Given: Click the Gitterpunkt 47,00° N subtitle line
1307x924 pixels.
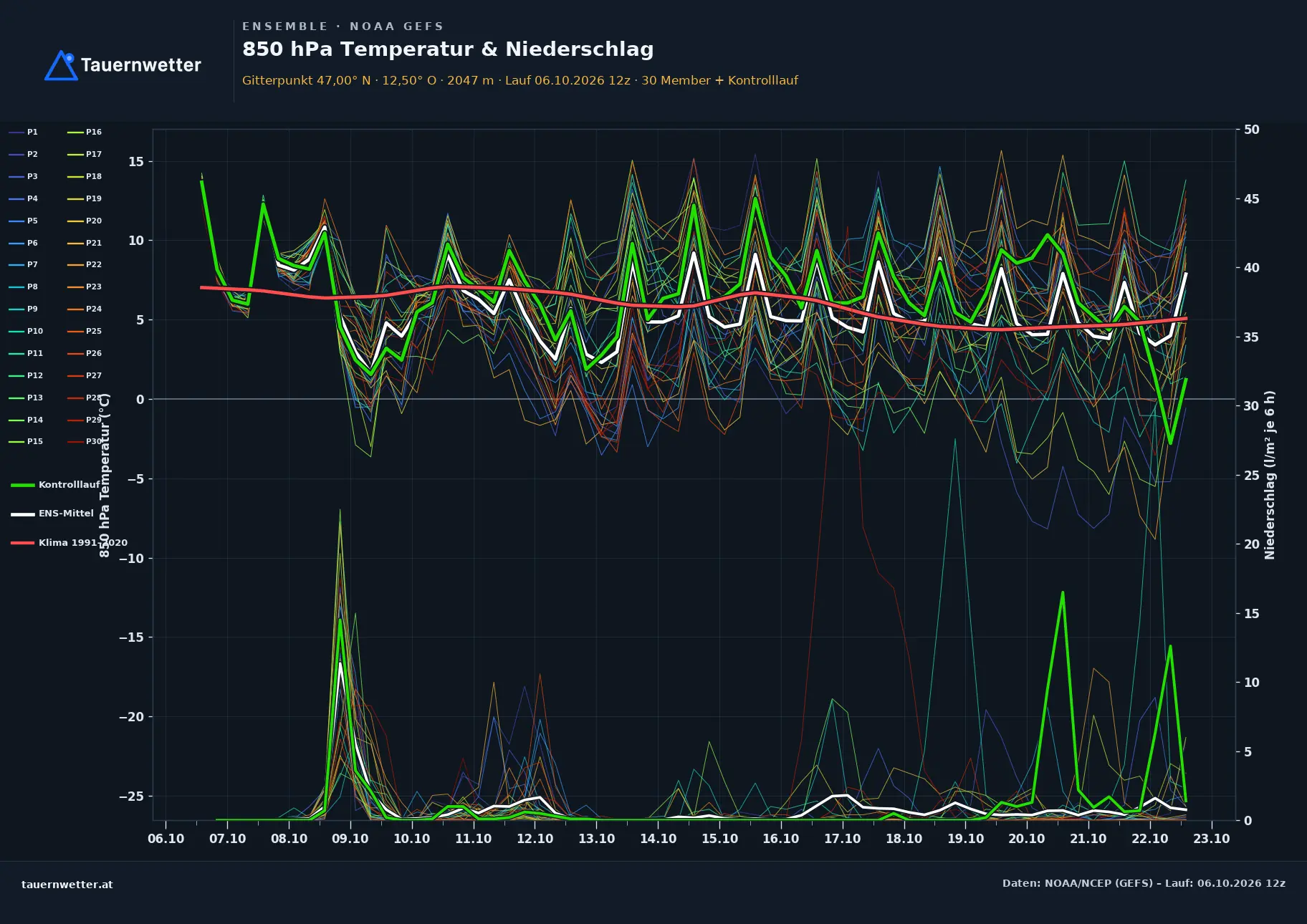Looking at the screenshot, I should [x=520, y=80].
